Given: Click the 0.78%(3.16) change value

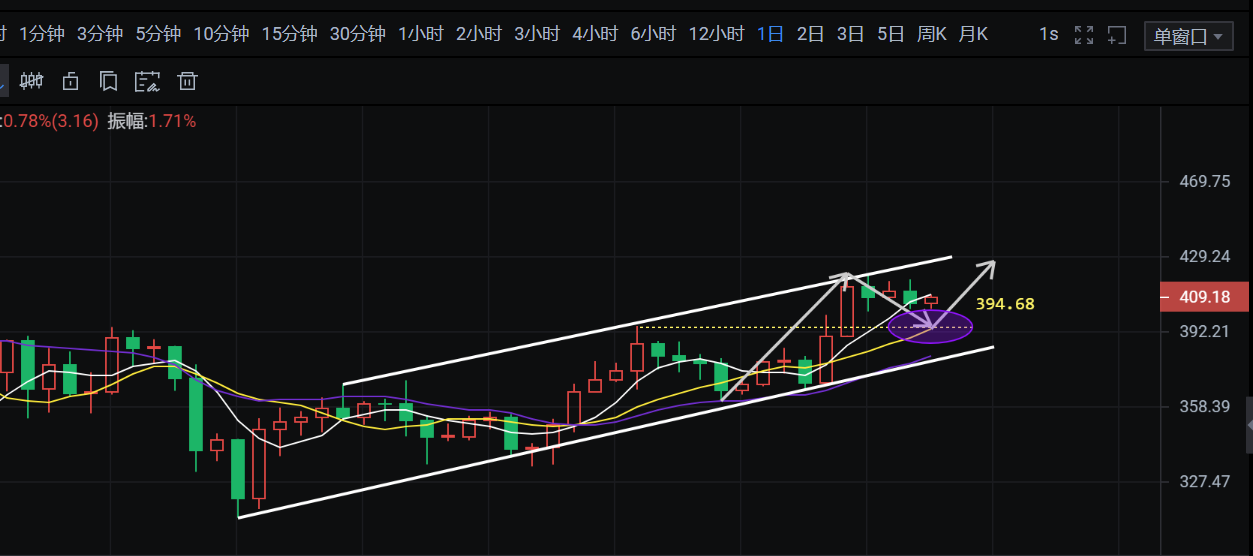Looking at the screenshot, I should [x=50, y=121].
